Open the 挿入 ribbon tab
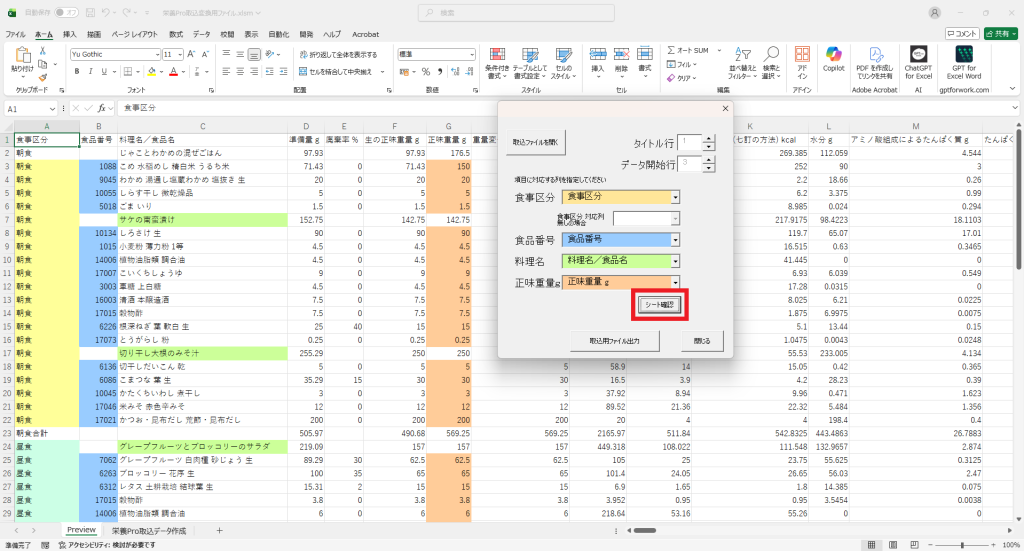Screen dimensions: 1024x551 70,34
